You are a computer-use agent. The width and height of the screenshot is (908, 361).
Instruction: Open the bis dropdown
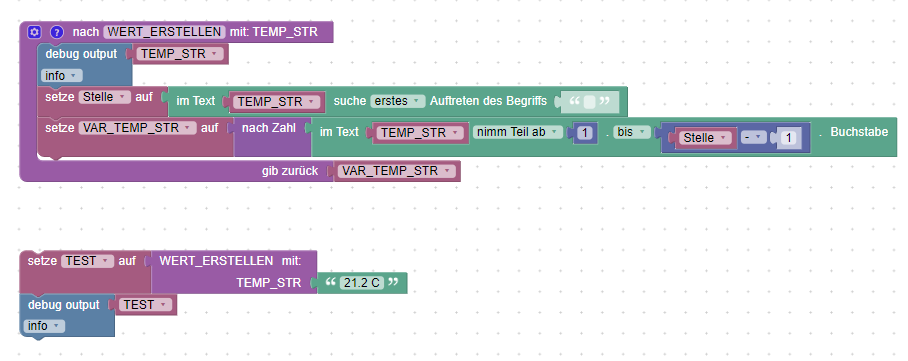tap(631, 132)
